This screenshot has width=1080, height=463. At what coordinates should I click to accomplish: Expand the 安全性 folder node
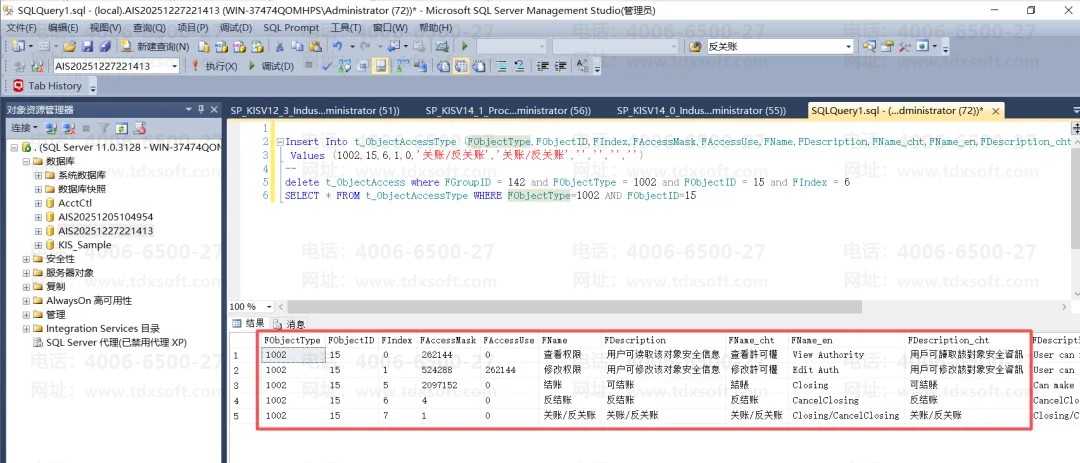[26, 259]
